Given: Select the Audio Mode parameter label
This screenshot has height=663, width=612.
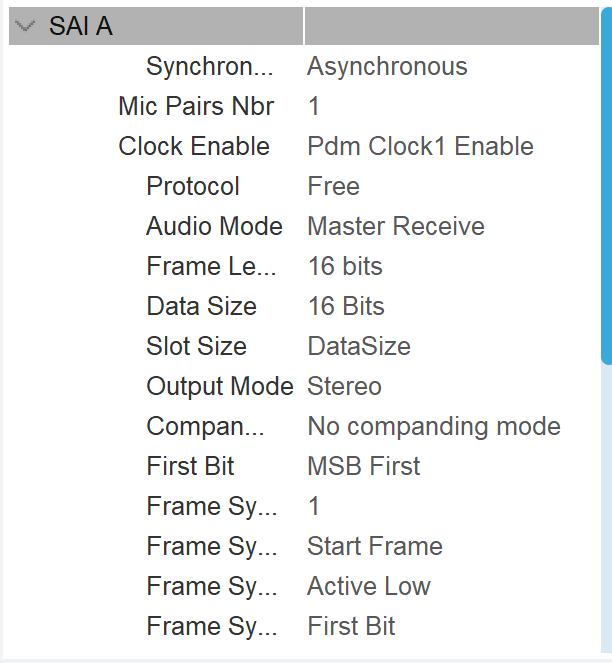Looking at the screenshot, I should [214, 227].
